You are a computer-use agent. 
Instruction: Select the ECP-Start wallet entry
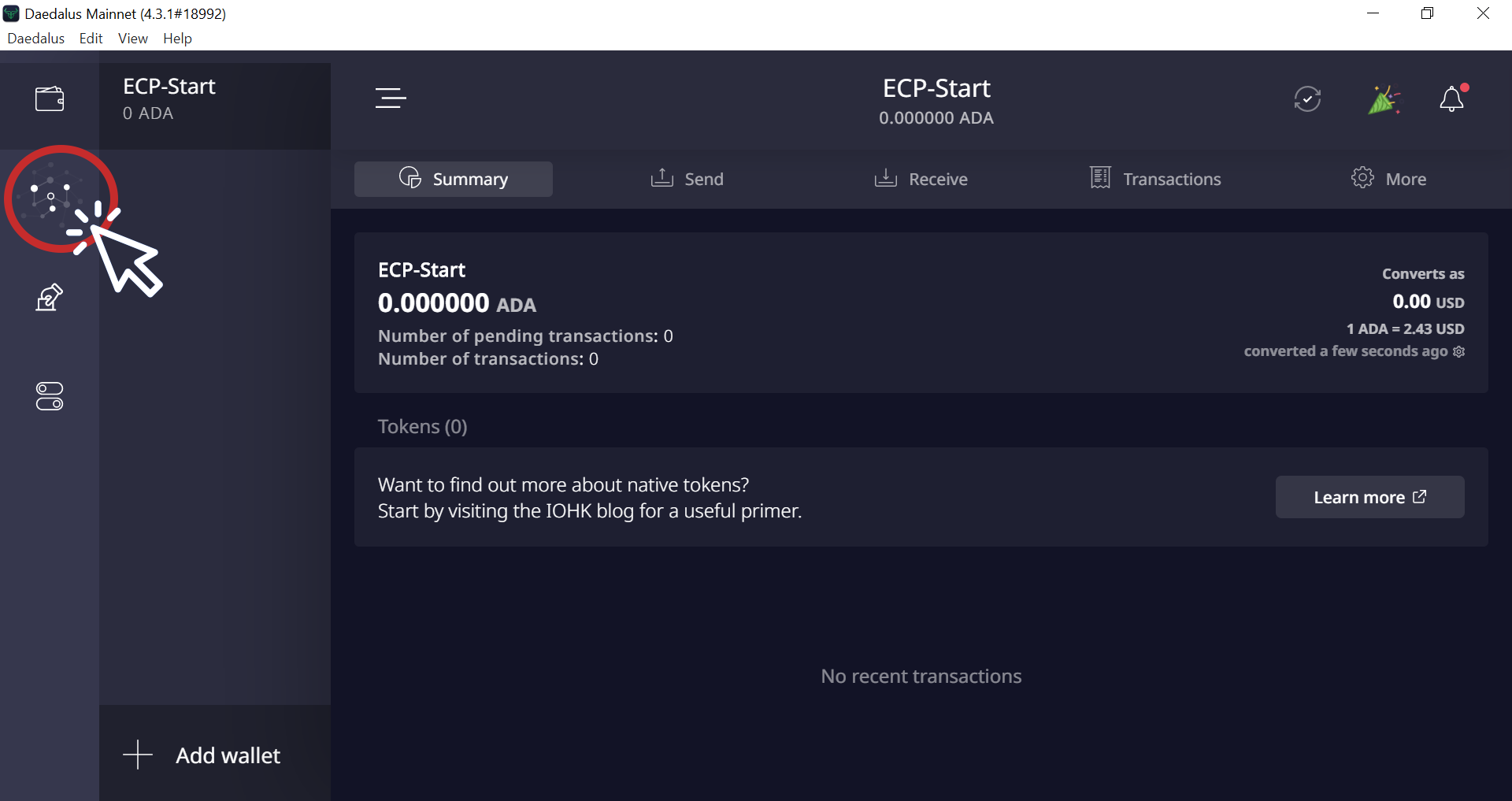(x=214, y=100)
